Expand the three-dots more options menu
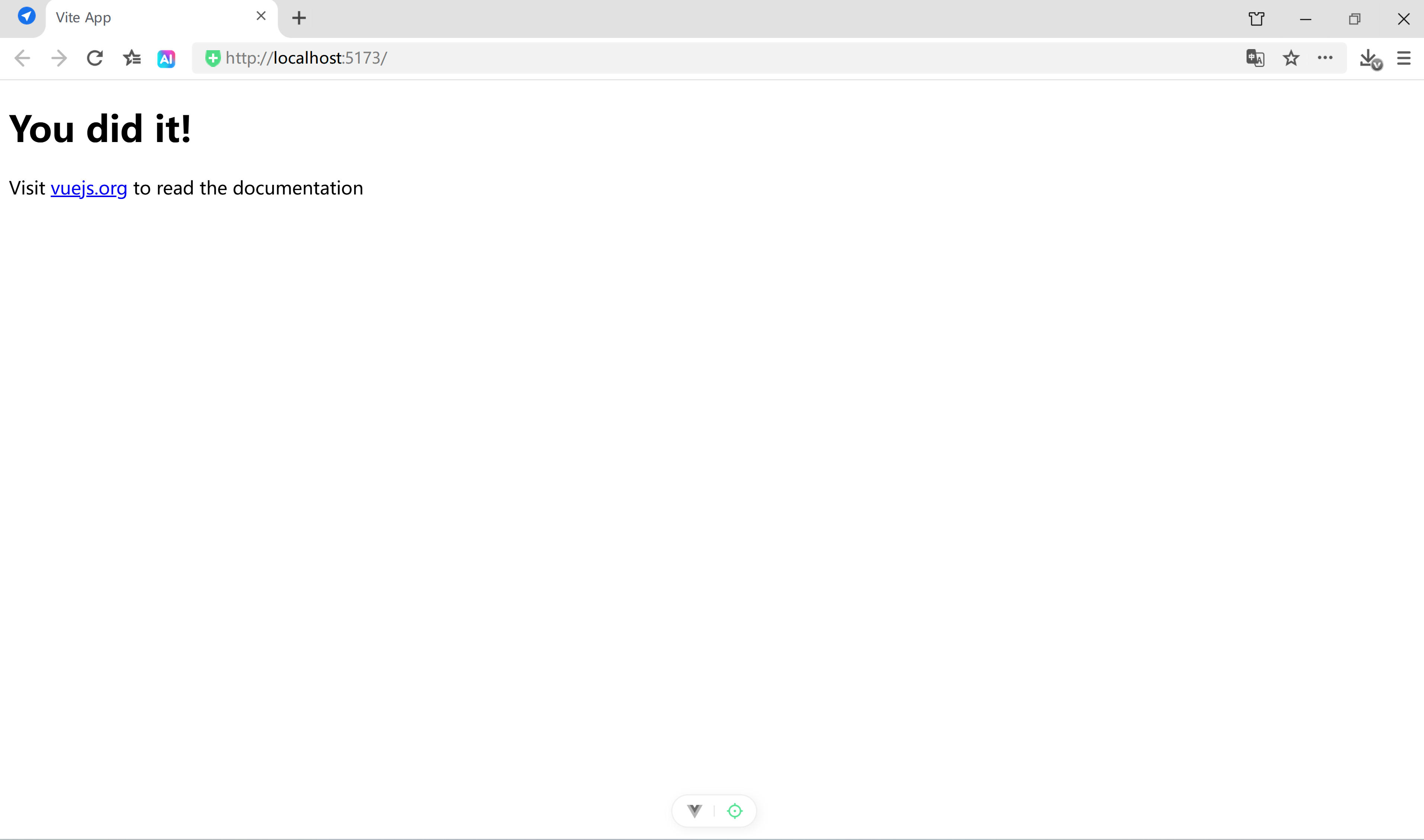Image resolution: width=1424 pixels, height=840 pixels. click(x=1325, y=58)
